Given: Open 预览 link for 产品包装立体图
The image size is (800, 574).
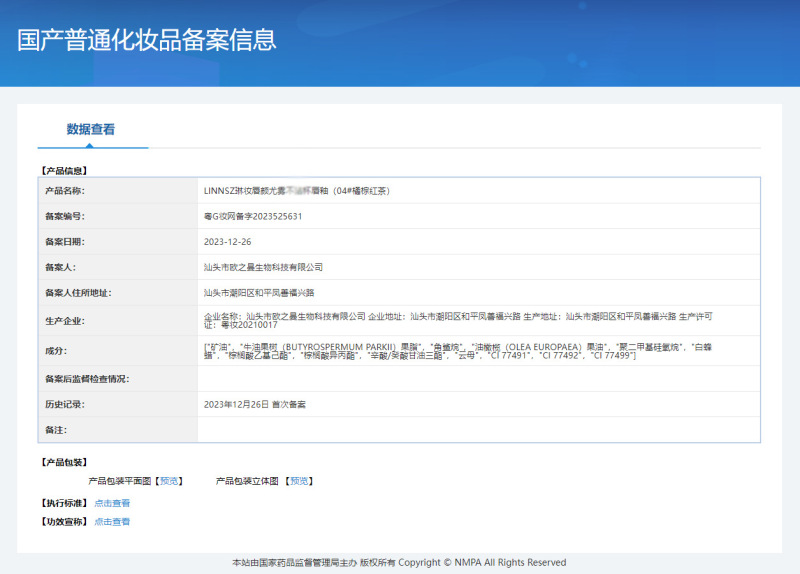Looking at the screenshot, I should pyautogui.click(x=299, y=481).
